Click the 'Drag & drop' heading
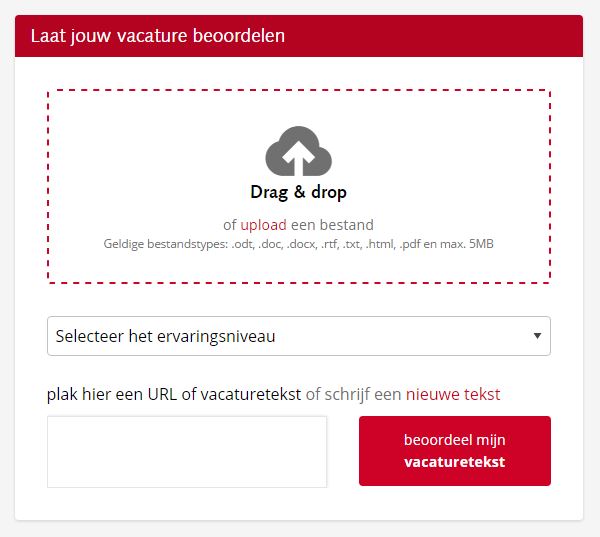The image size is (600, 537). point(298,192)
